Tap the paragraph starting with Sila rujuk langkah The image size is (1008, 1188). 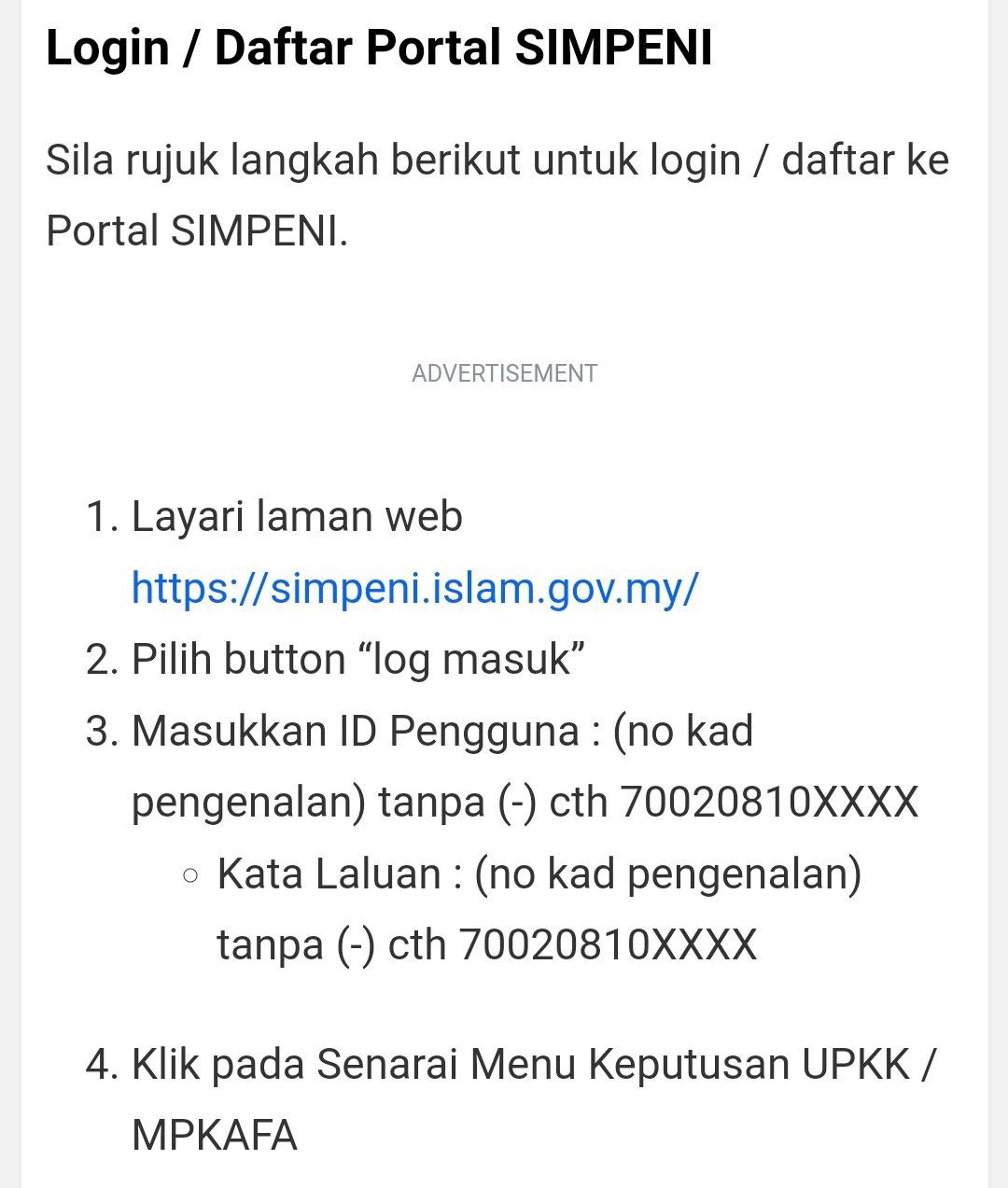[x=497, y=195]
